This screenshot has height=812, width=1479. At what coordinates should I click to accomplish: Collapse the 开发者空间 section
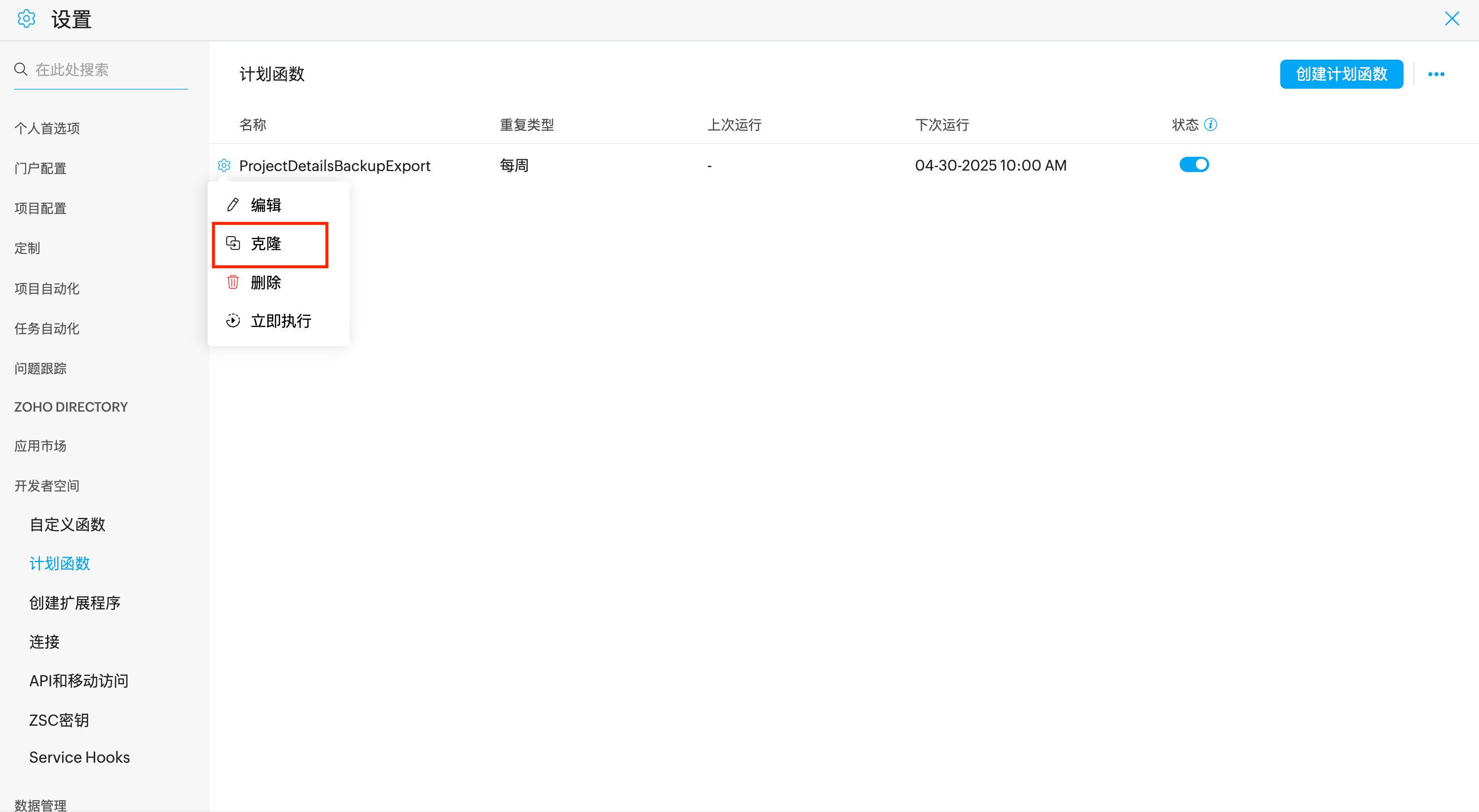tap(47, 486)
